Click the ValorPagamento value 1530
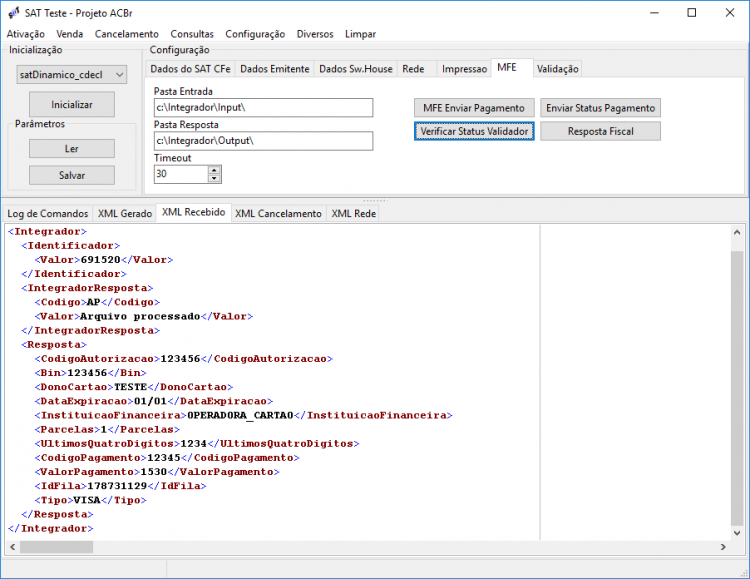Viewport: 750px width, 579px height. tap(154, 472)
